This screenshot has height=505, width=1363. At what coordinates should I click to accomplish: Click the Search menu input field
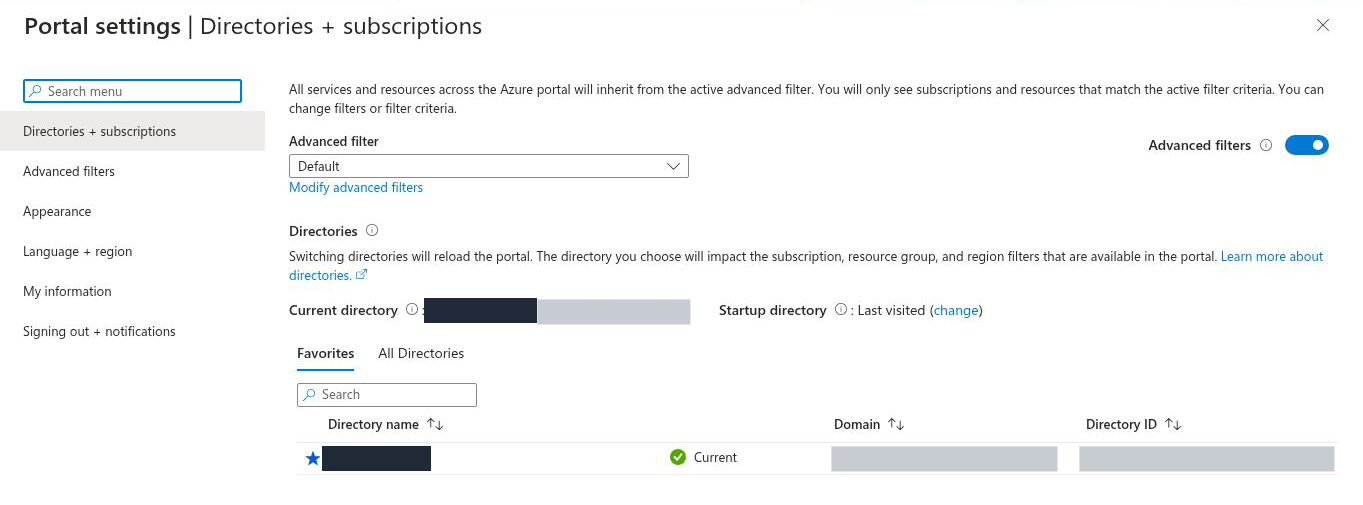[x=132, y=91]
